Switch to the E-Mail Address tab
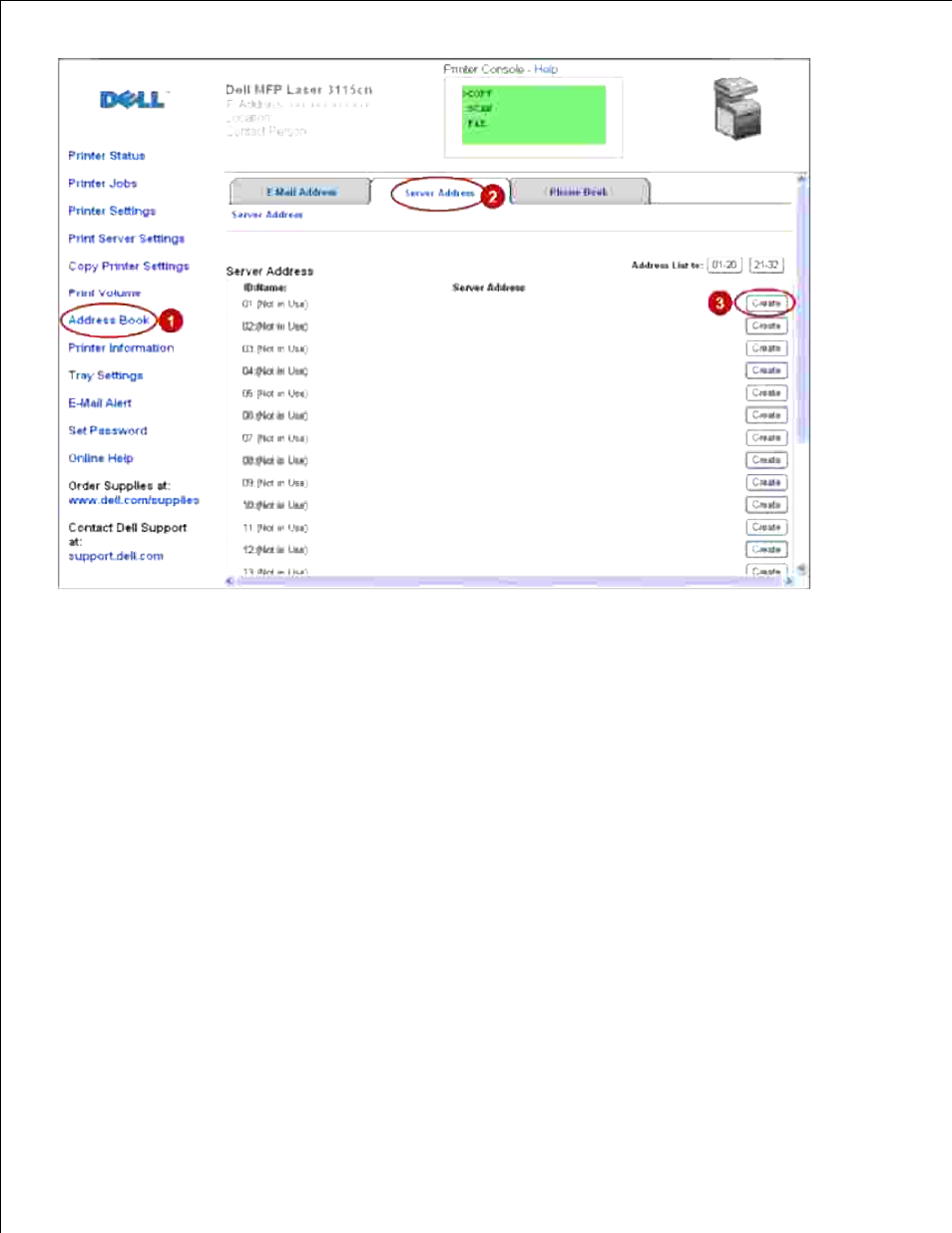The image size is (952, 1233). [x=300, y=192]
